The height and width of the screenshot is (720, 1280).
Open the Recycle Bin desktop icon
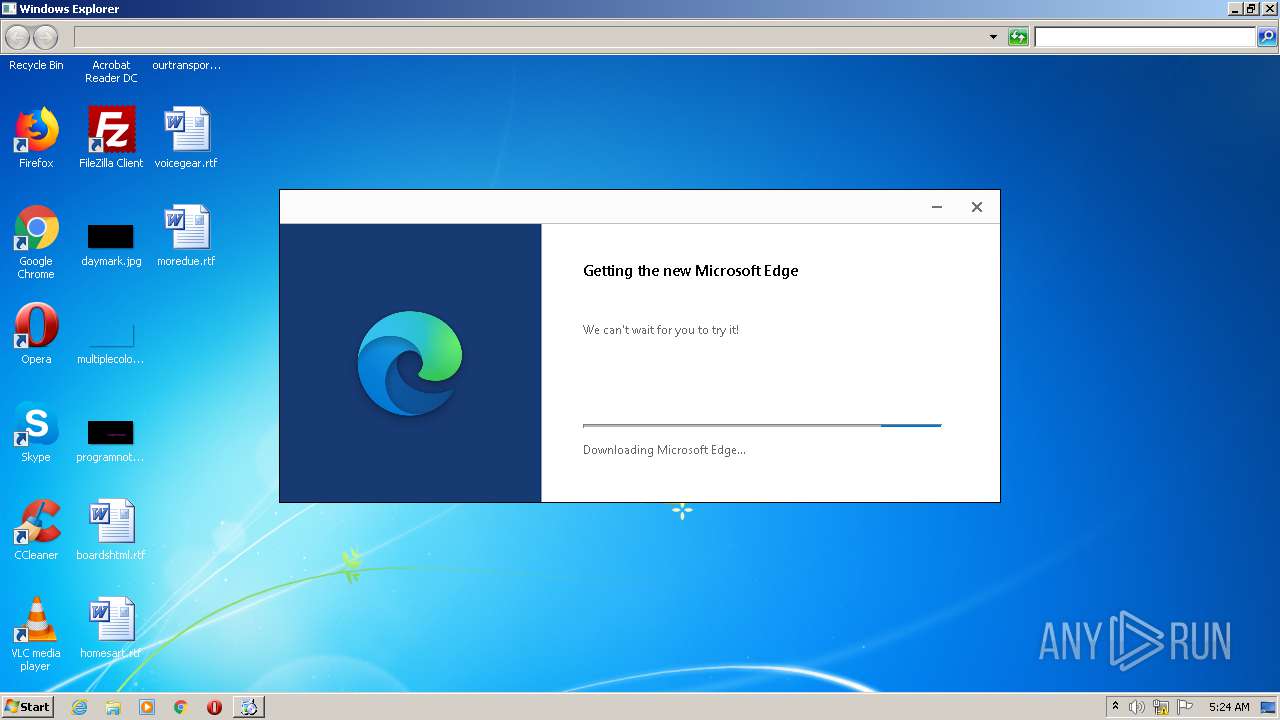36,65
